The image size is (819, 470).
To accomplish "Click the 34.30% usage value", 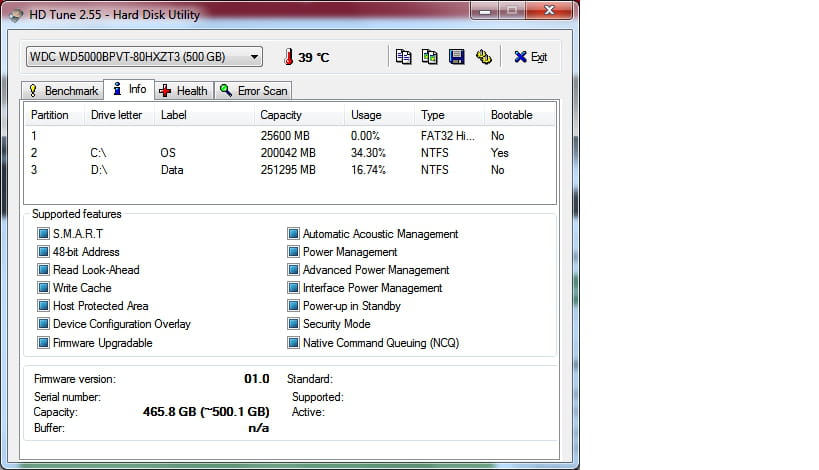I will tap(368, 152).
